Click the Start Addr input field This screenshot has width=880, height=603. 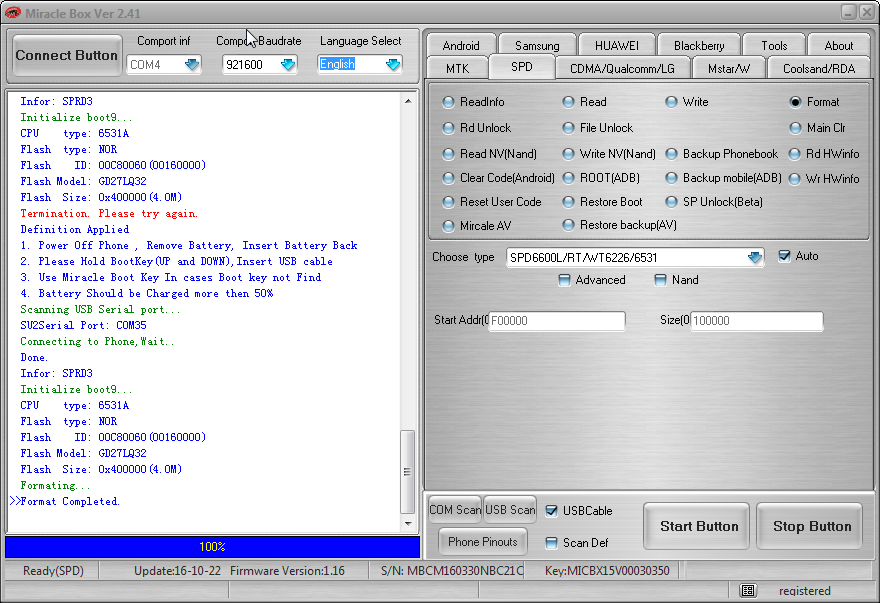coord(557,321)
